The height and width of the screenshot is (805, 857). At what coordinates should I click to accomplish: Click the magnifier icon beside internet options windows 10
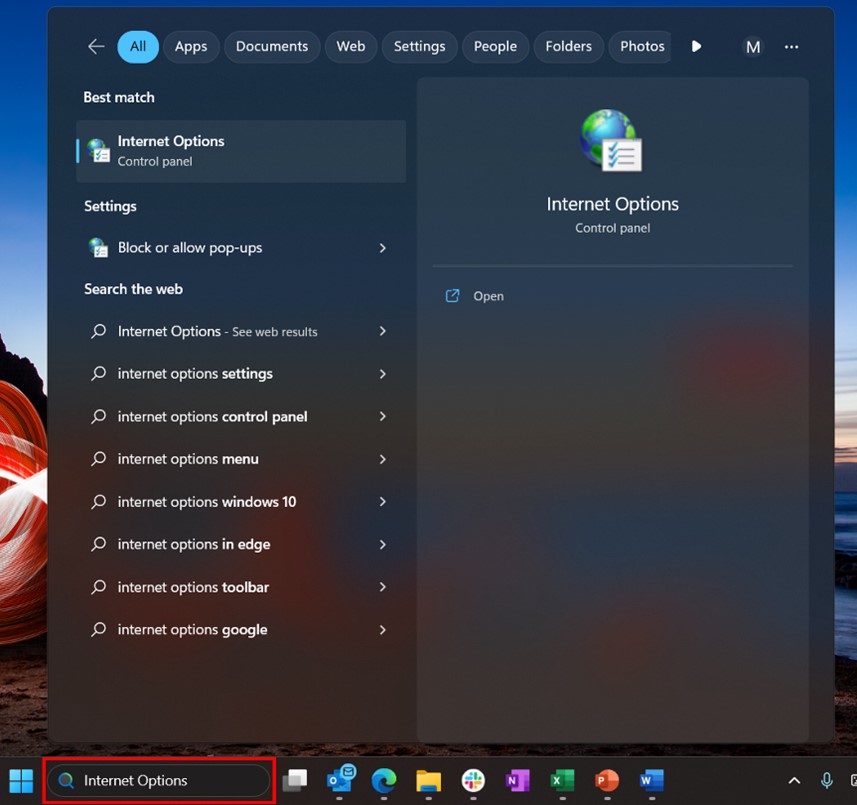pos(98,501)
